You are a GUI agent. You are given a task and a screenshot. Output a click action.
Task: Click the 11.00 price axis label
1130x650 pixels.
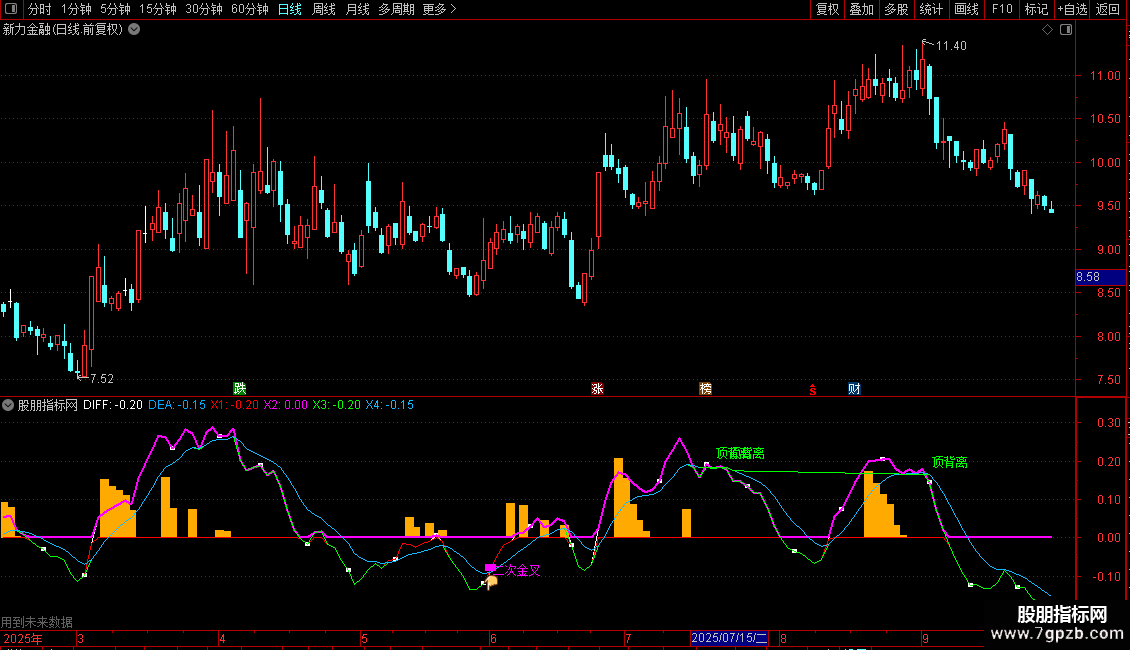(x=1105, y=76)
